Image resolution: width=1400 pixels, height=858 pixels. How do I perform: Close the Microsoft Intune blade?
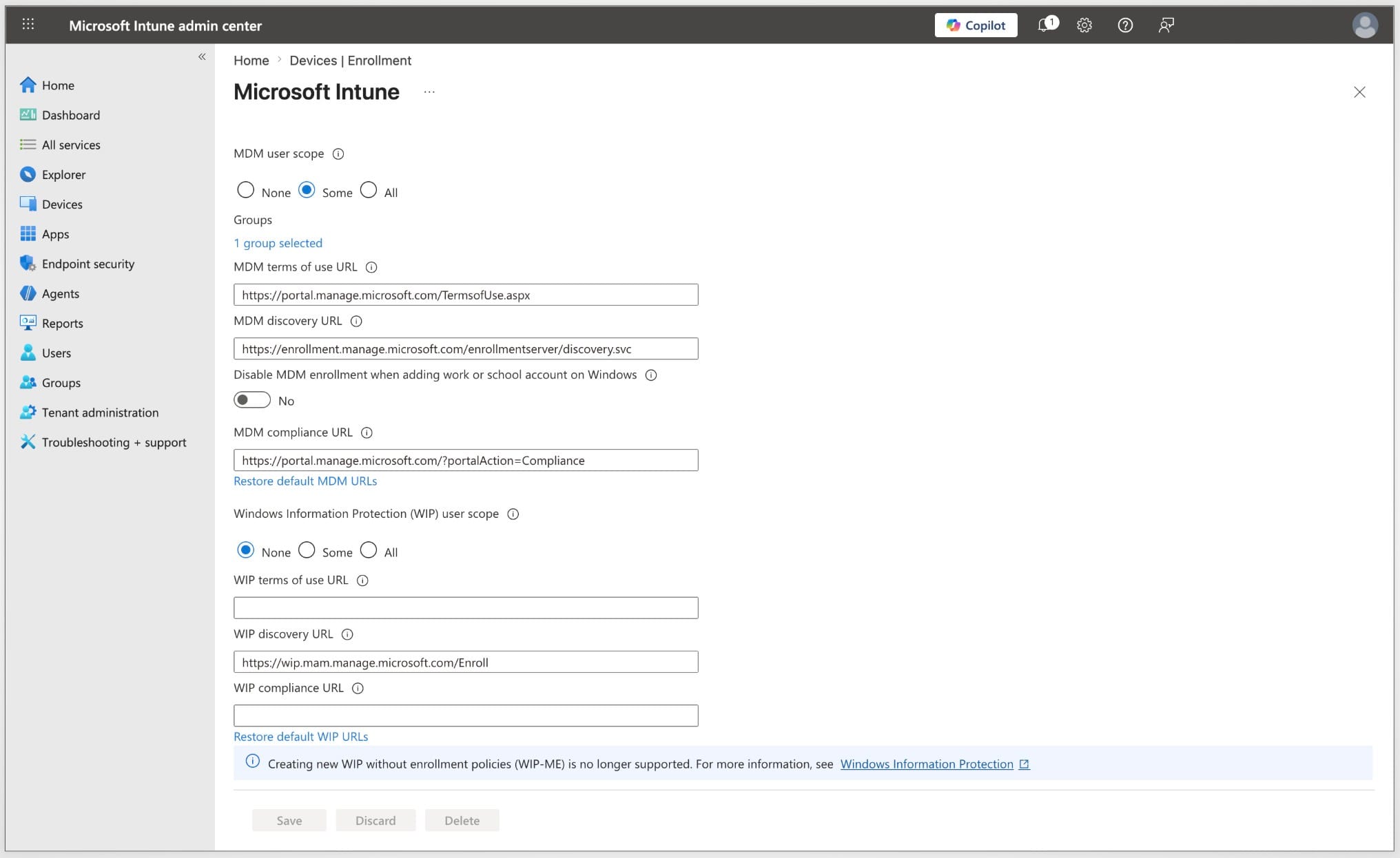coord(1359,92)
